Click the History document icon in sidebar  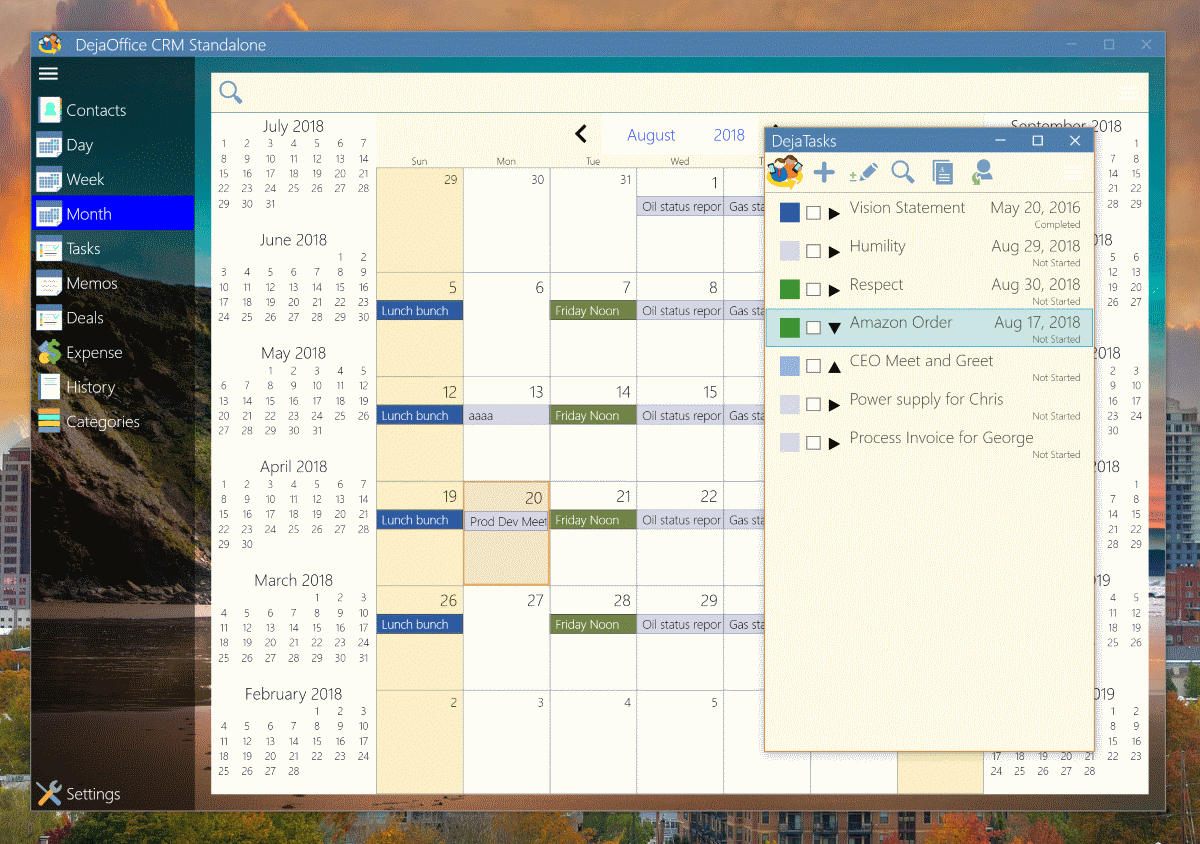[49, 387]
